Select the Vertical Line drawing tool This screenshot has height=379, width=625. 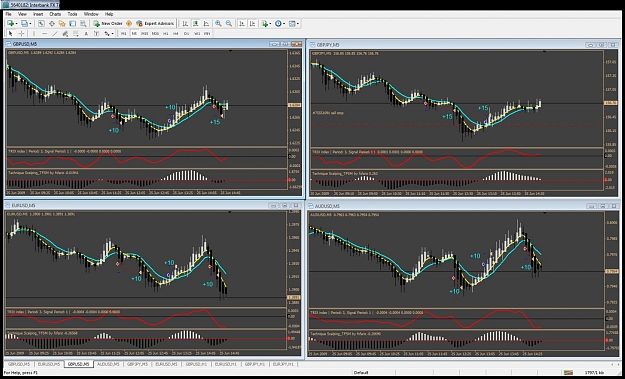click(34, 34)
